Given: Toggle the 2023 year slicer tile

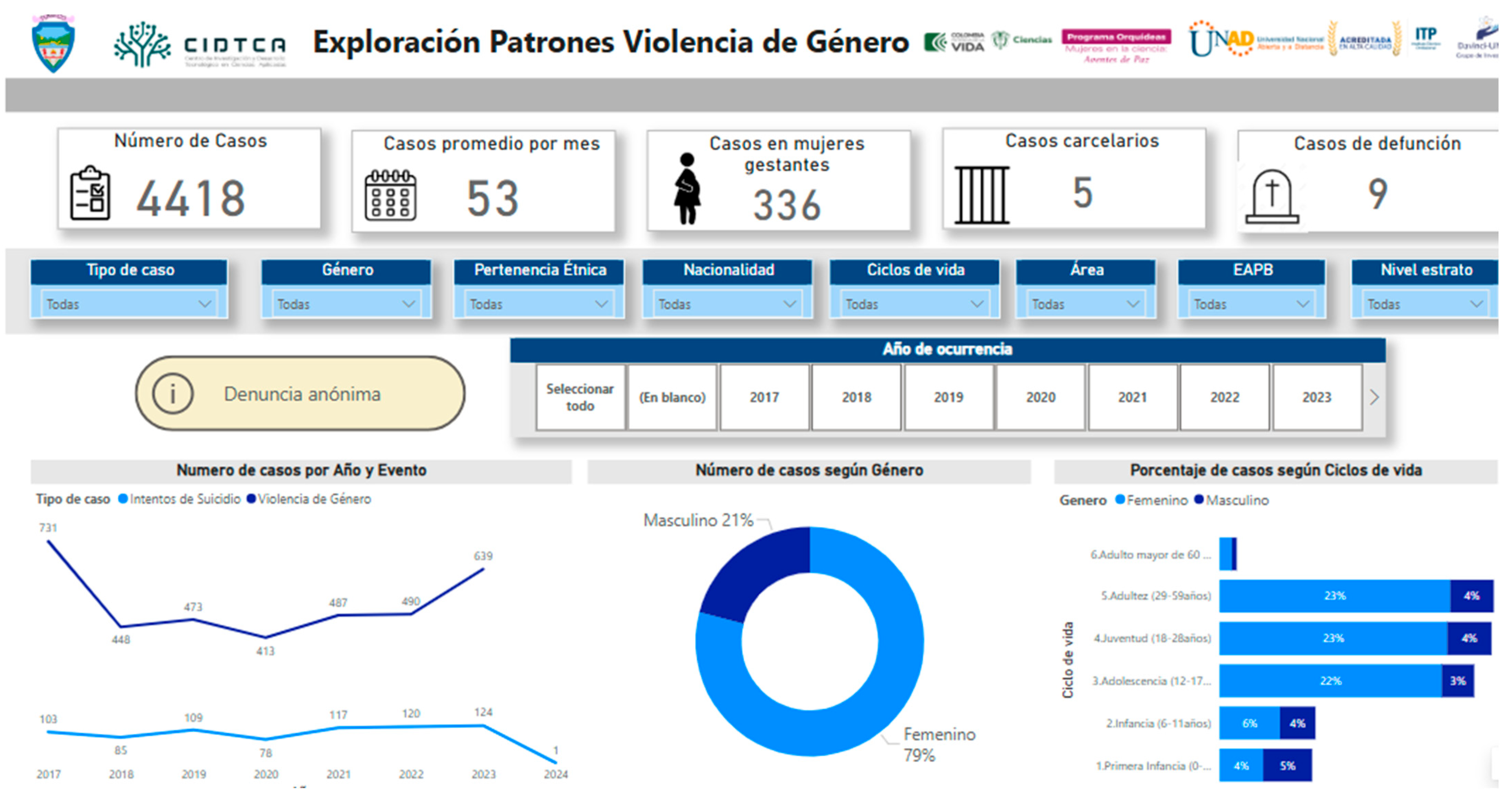Looking at the screenshot, I should [1316, 398].
